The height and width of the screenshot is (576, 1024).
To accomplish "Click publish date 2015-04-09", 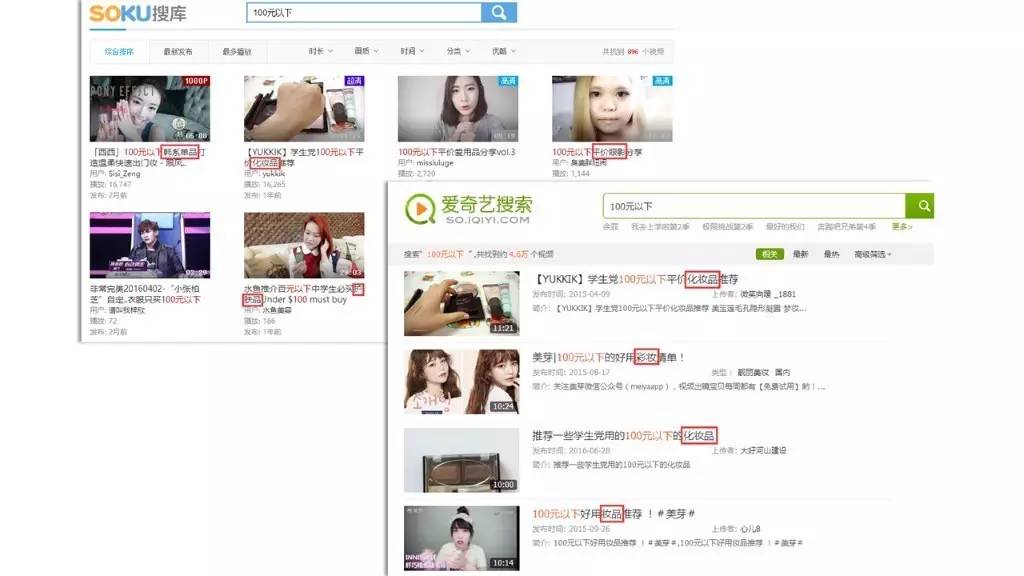I will point(589,295).
